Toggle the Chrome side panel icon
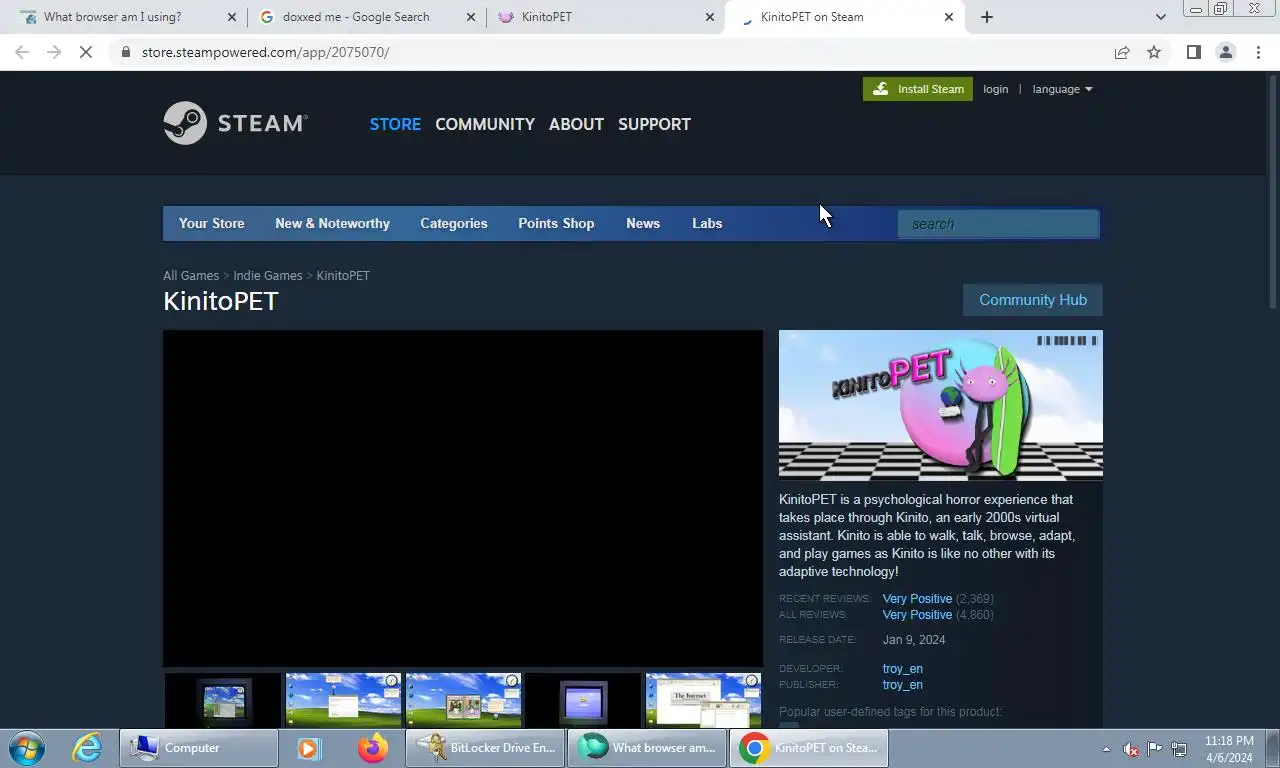The width and height of the screenshot is (1280, 768). click(1193, 52)
